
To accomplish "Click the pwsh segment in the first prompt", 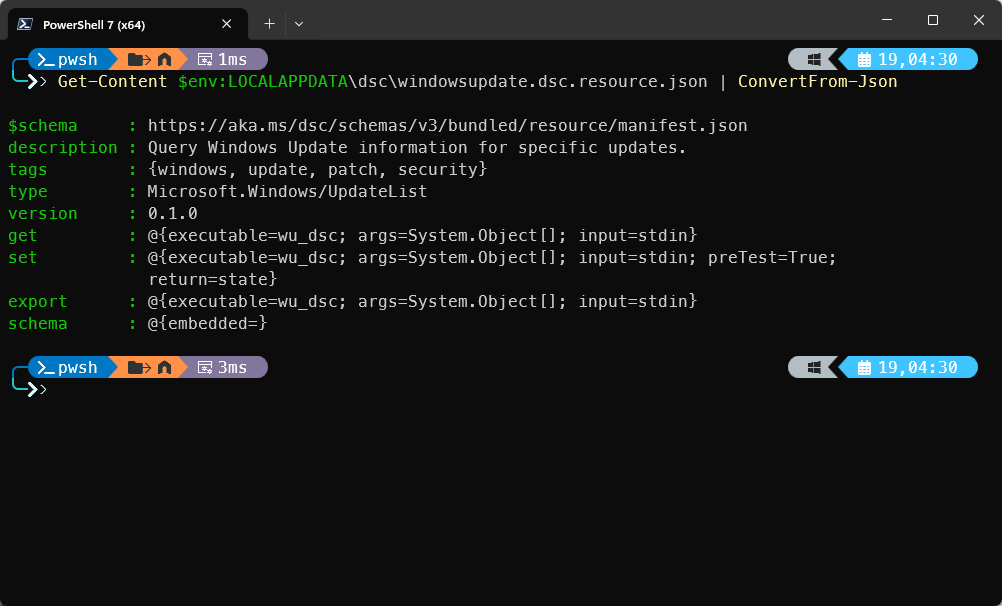I will coord(68,59).
